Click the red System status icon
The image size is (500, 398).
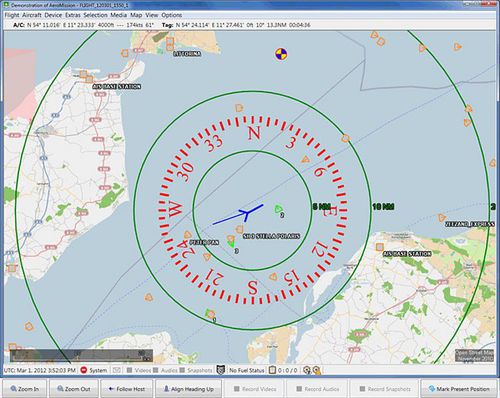[84, 370]
